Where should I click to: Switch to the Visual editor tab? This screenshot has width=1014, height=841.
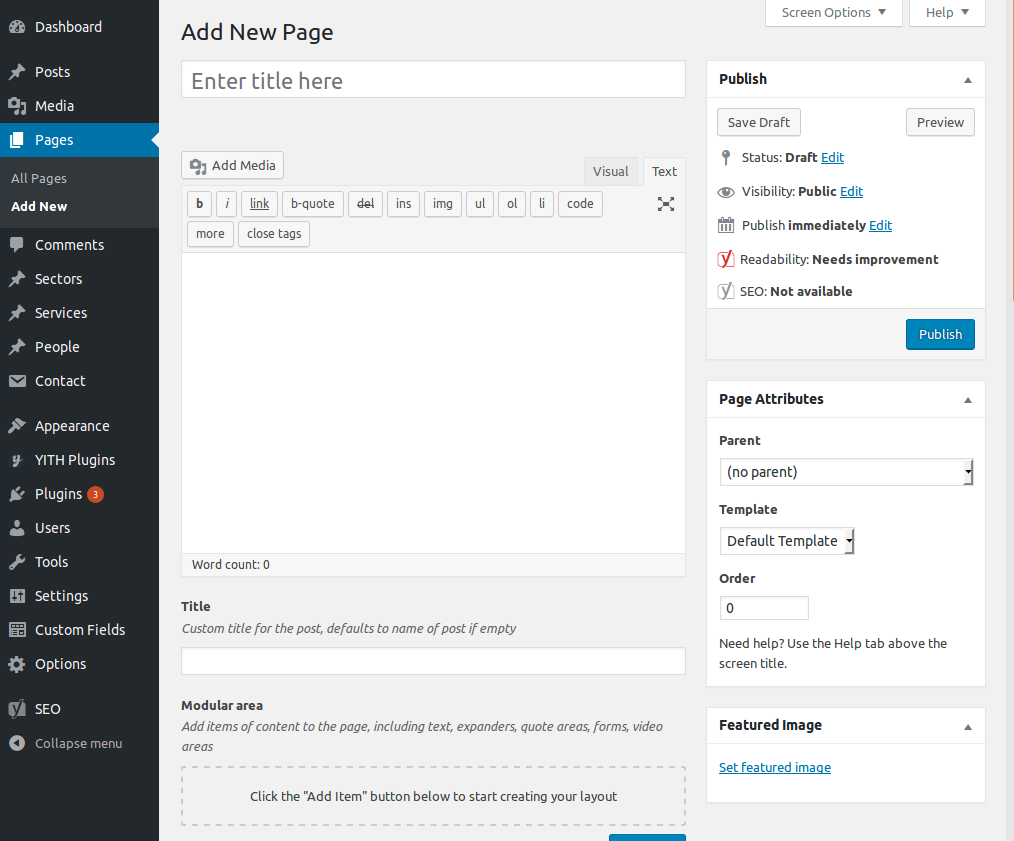[610, 171]
